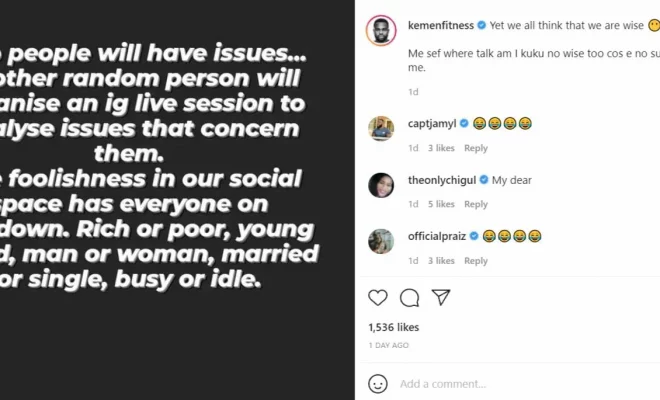Click captjamyl's avatar

pos(380,128)
